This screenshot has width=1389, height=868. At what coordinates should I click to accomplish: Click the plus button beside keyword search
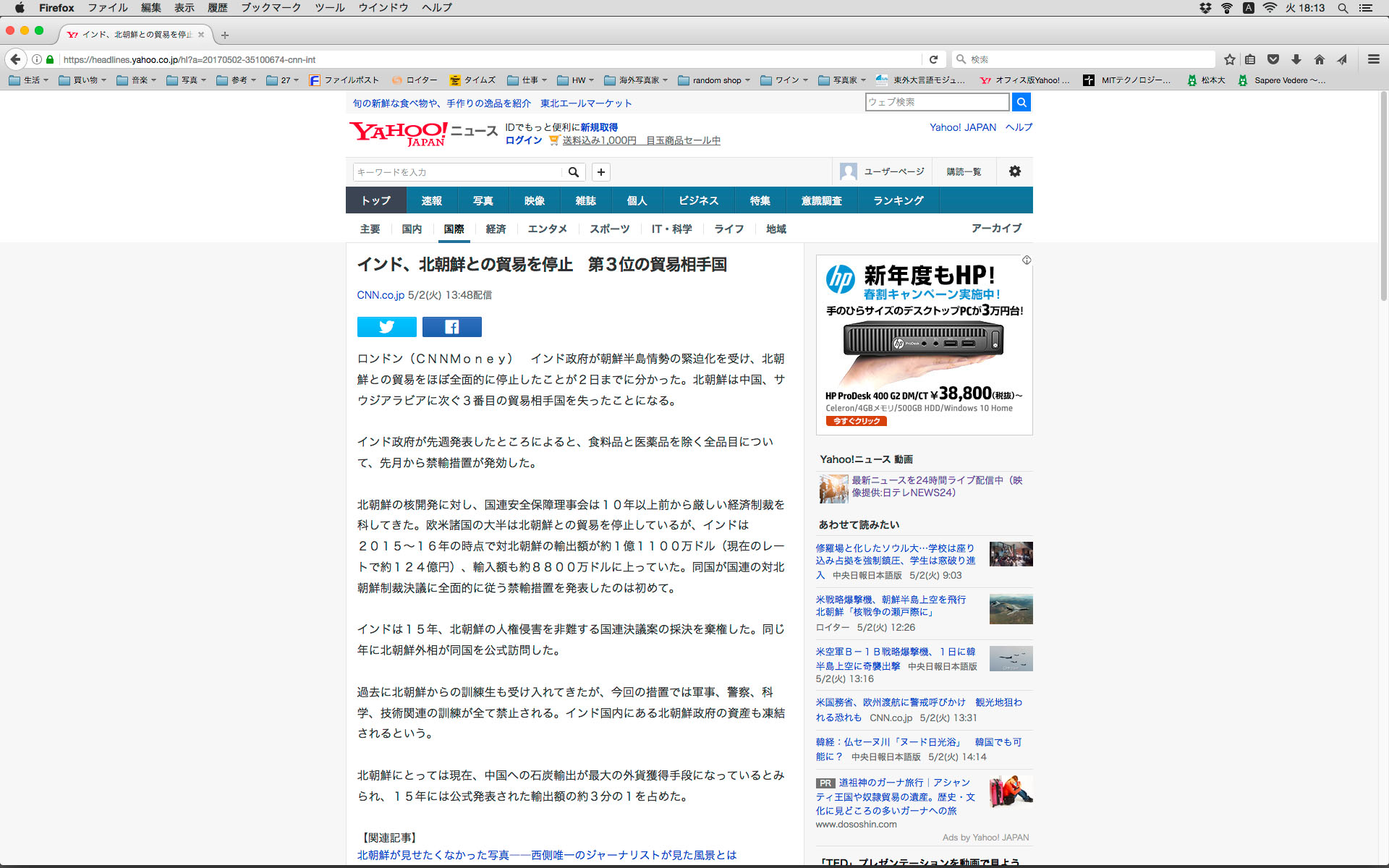click(x=600, y=172)
